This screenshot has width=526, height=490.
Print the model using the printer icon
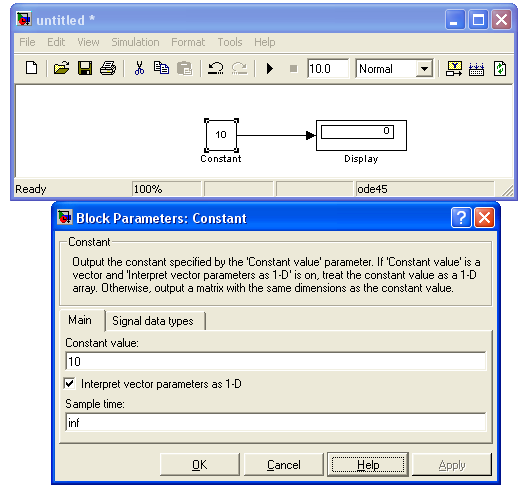(108, 68)
